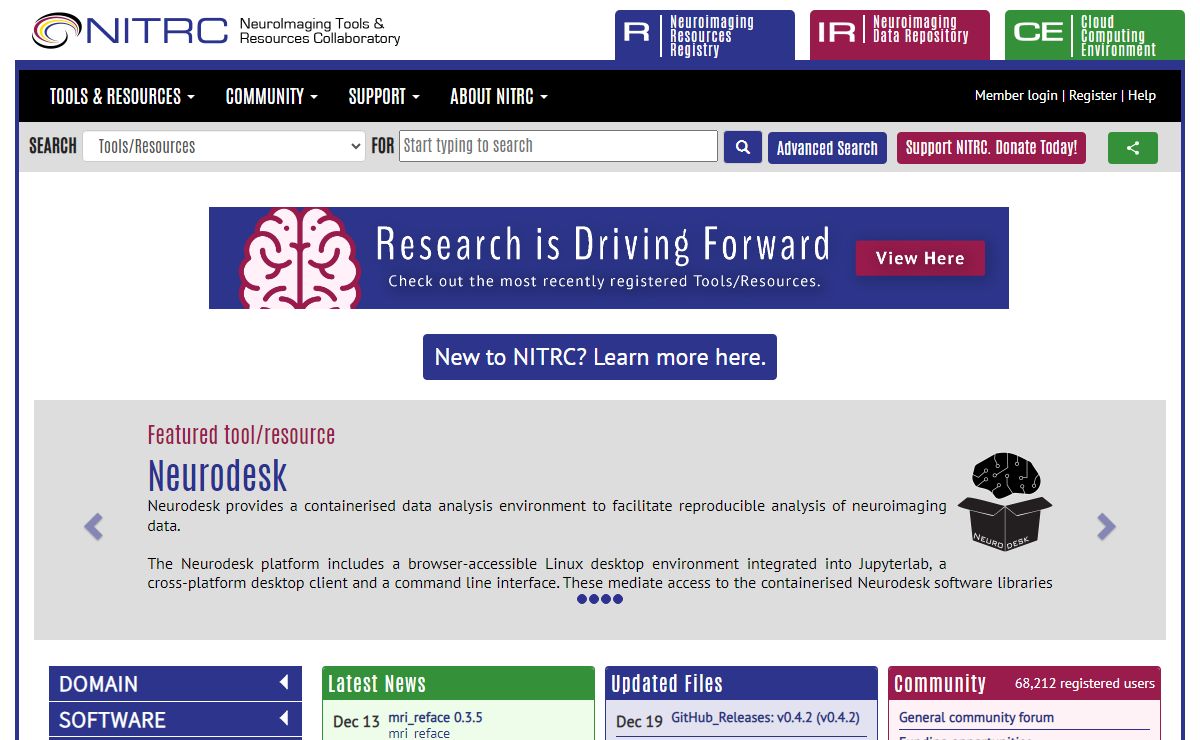Click the Featured tool/resource label
Image resolution: width=1200 pixels, height=740 pixels.
tap(241, 435)
